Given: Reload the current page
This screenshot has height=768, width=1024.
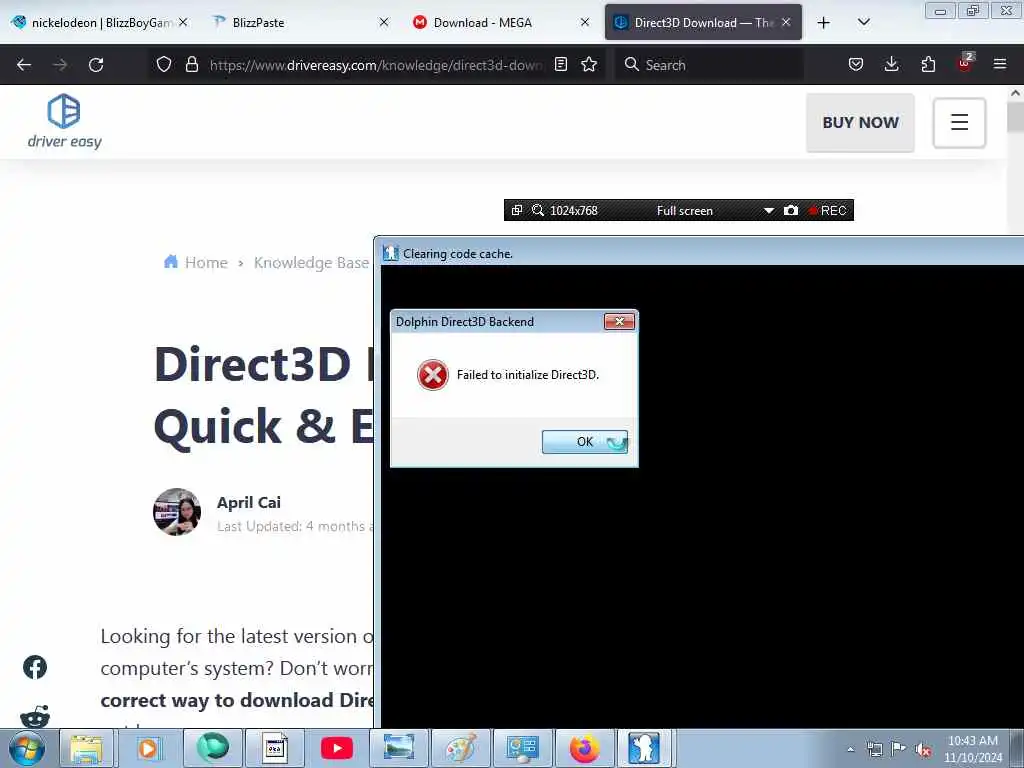Looking at the screenshot, I should click(96, 65).
